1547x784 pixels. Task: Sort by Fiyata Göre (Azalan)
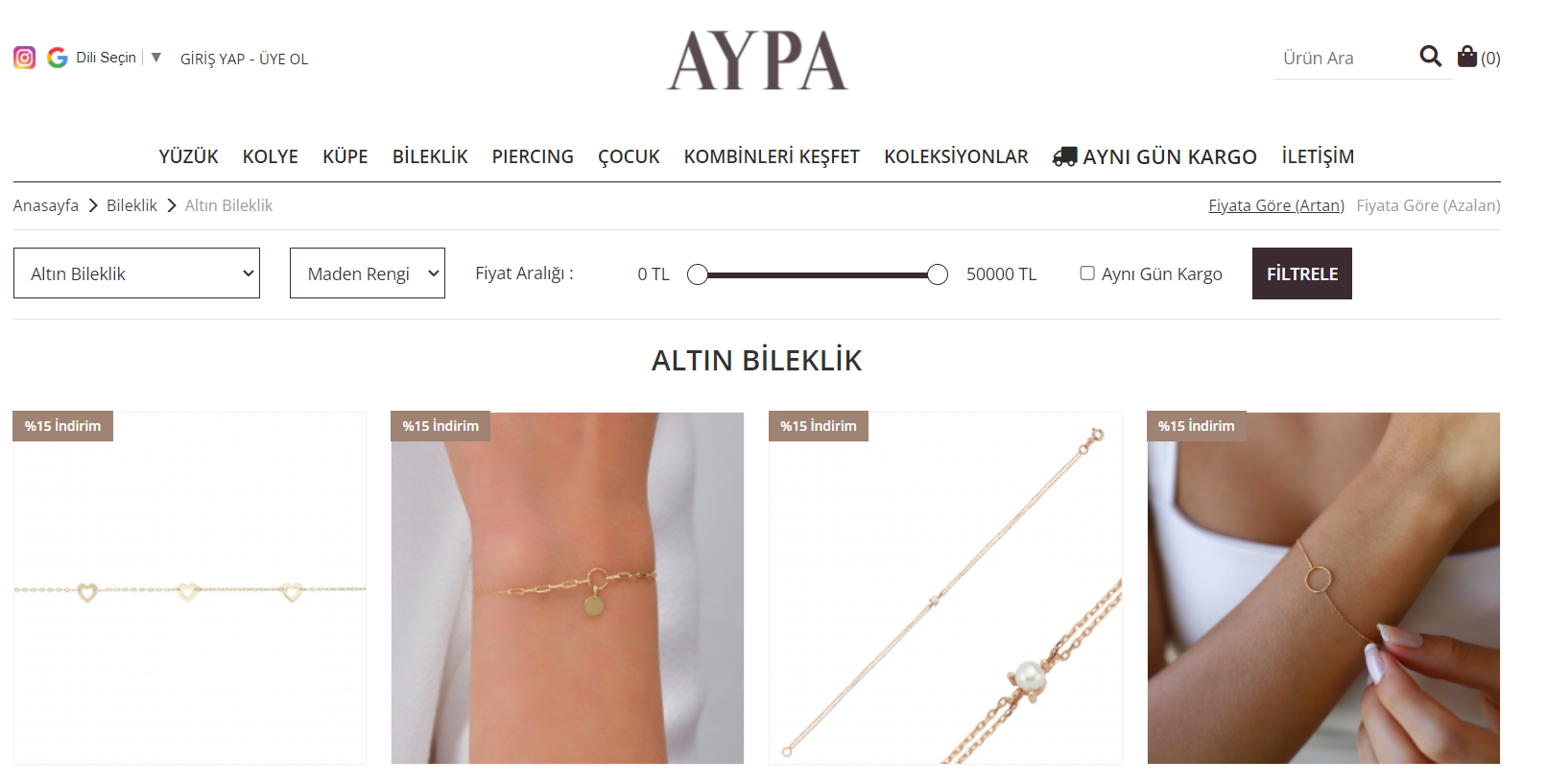(x=1428, y=205)
